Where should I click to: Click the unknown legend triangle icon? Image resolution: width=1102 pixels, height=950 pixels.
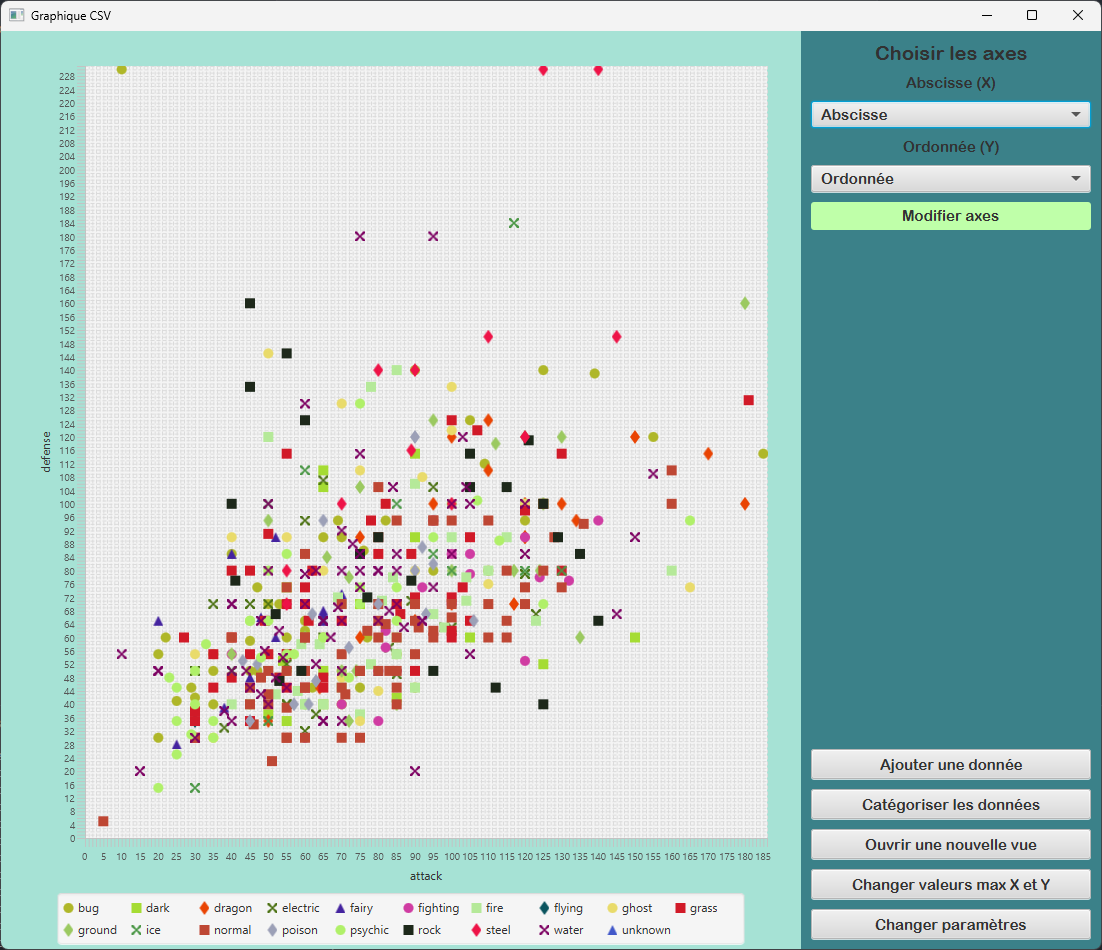612,930
